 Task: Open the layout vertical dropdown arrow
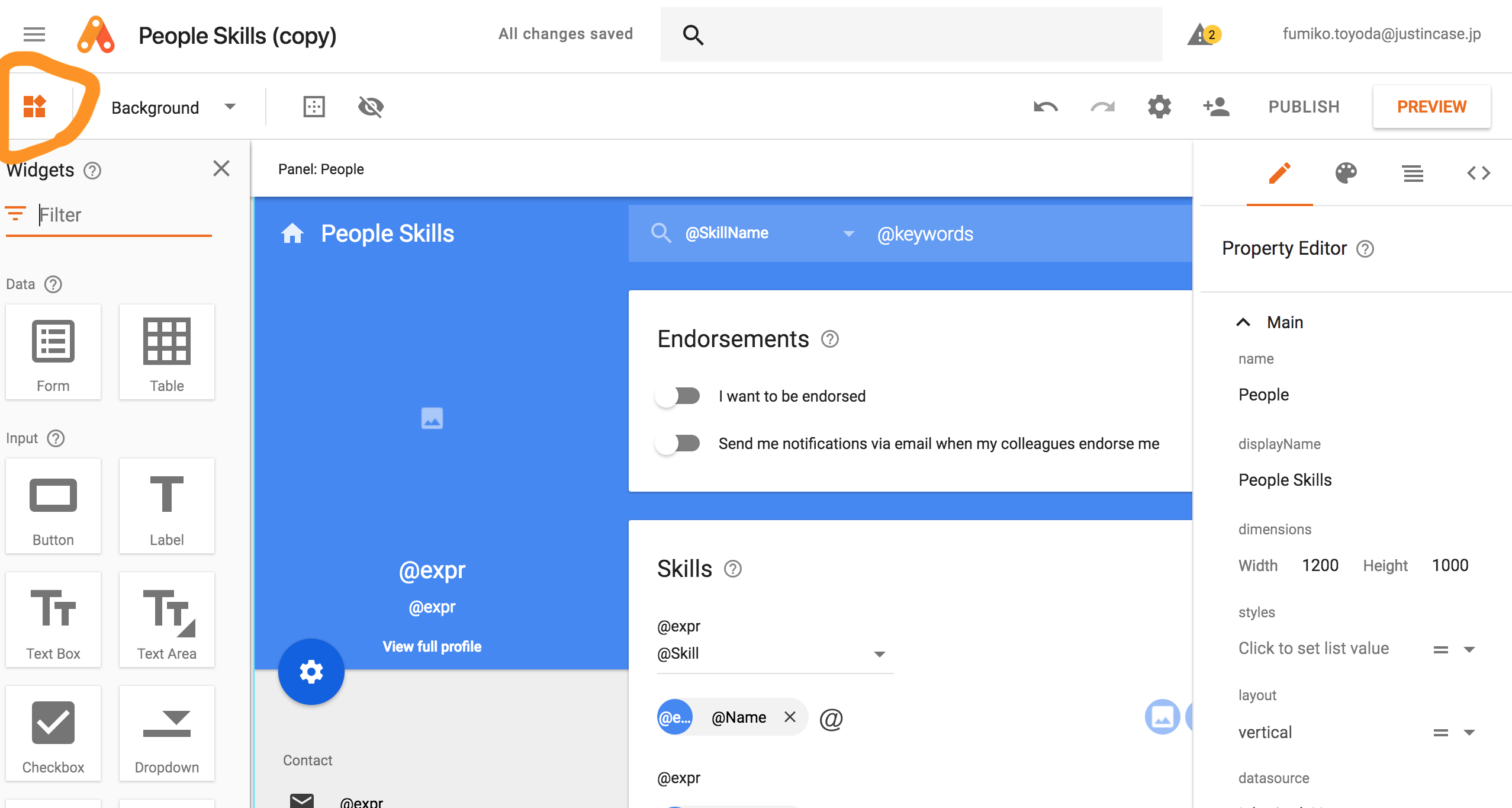pyautogui.click(x=1469, y=733)
